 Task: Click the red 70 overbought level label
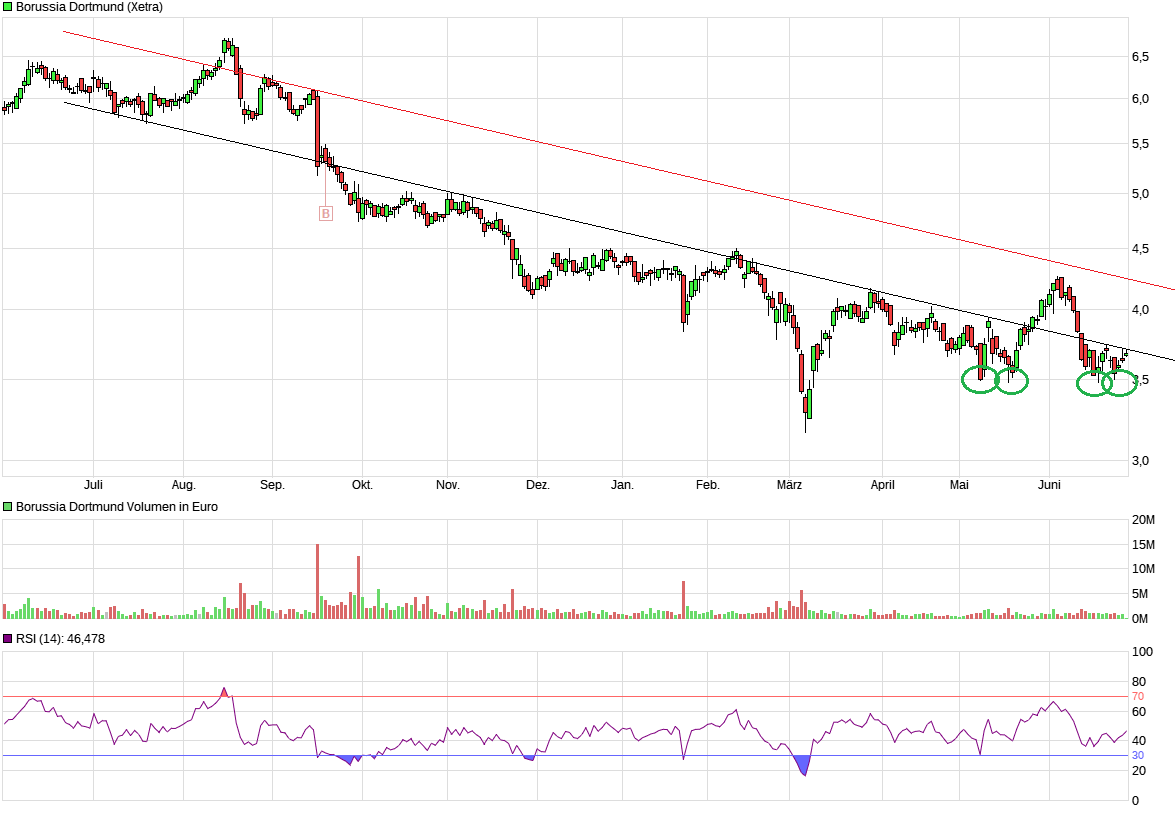click(x=1138, y=696)
